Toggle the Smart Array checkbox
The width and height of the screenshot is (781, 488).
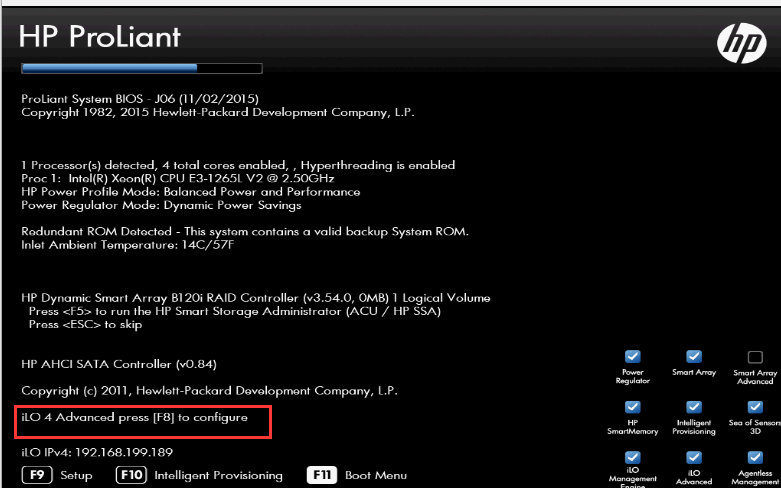tap(694, 357)
